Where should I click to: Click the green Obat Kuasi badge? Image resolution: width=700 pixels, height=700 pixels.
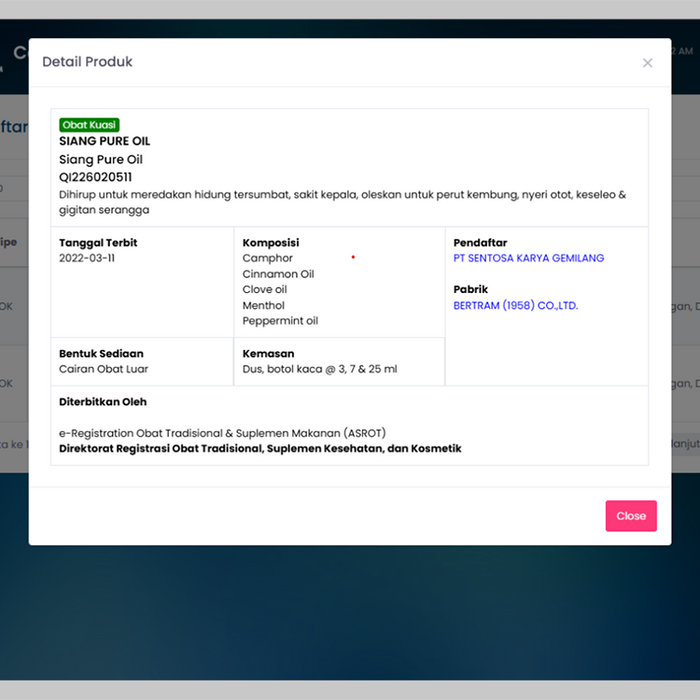[89, 125]
